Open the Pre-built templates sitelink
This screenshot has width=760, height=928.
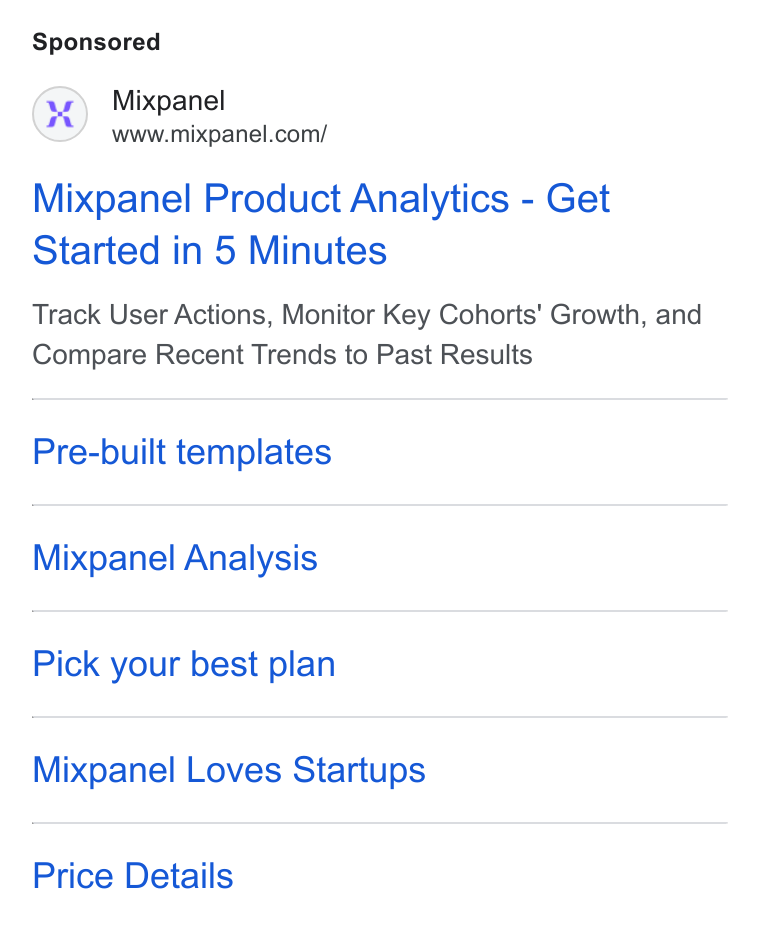click(x=182, y=452)
